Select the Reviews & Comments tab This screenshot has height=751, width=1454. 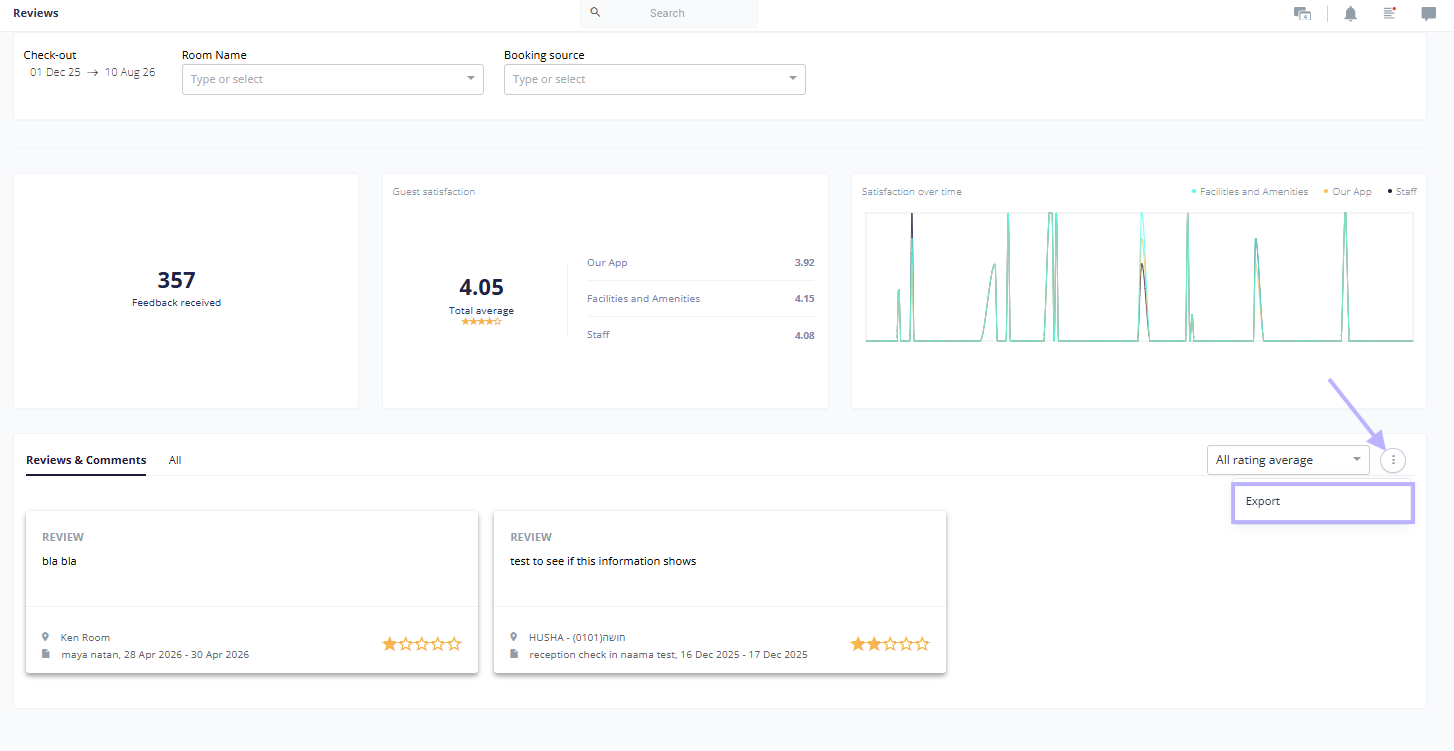point(86,460)
